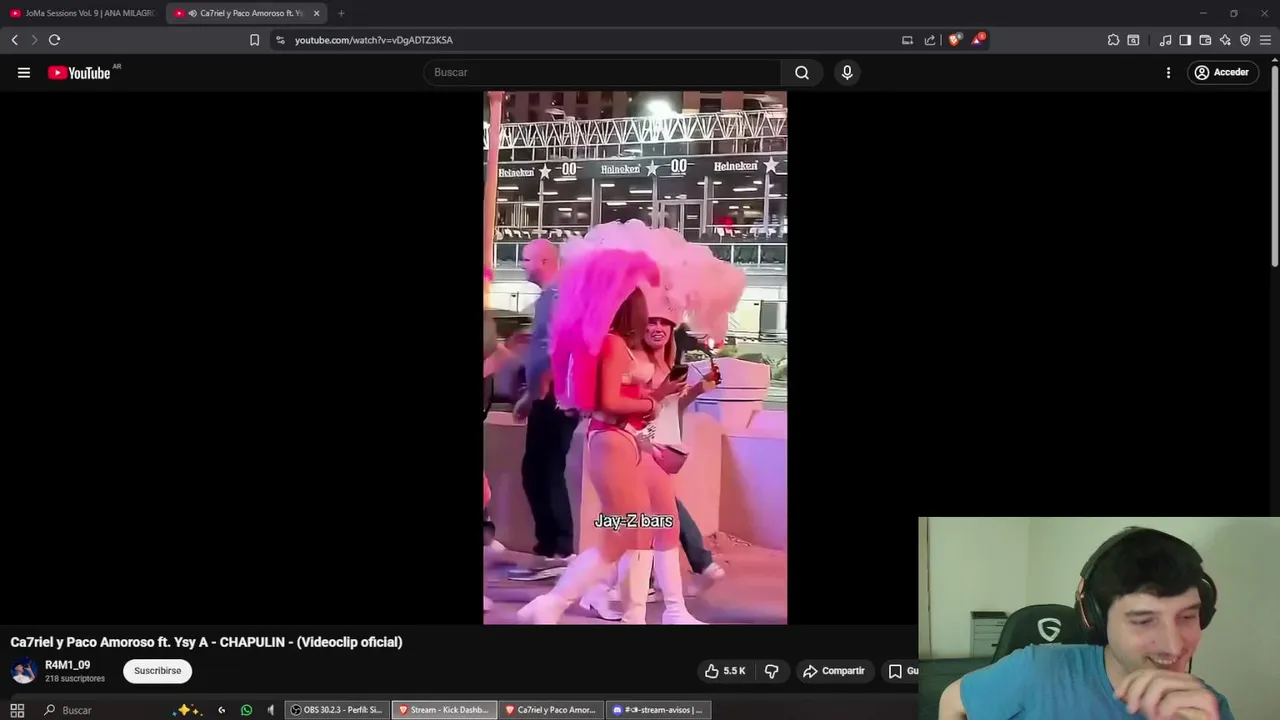Open Brave Shields lion icon
The image size is (1280, 720).
point(954,40)
